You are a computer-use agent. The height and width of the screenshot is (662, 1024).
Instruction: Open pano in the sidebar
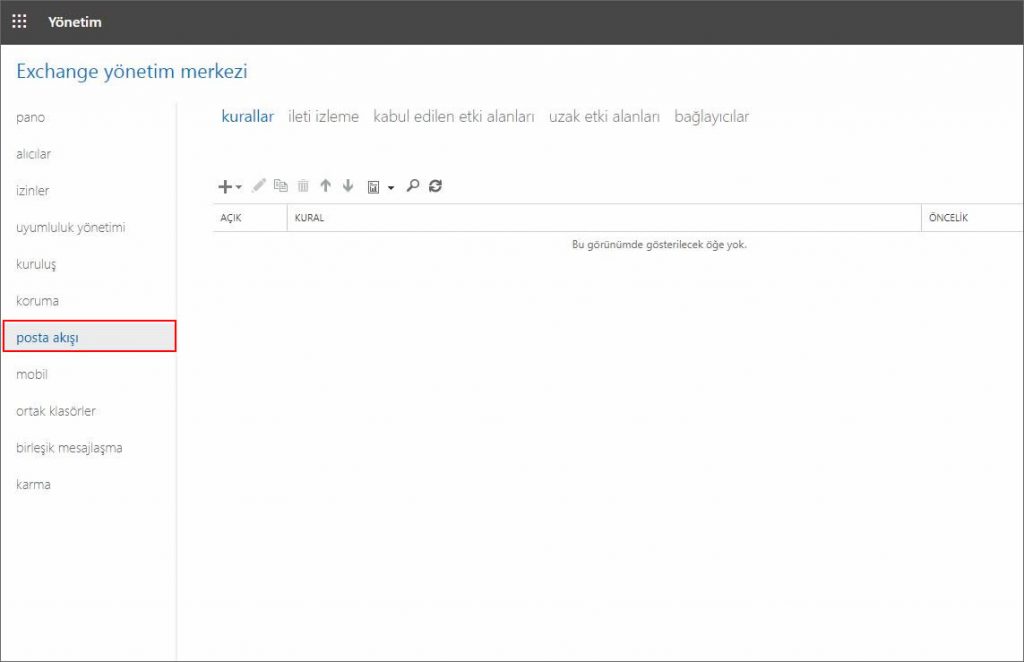31,118
